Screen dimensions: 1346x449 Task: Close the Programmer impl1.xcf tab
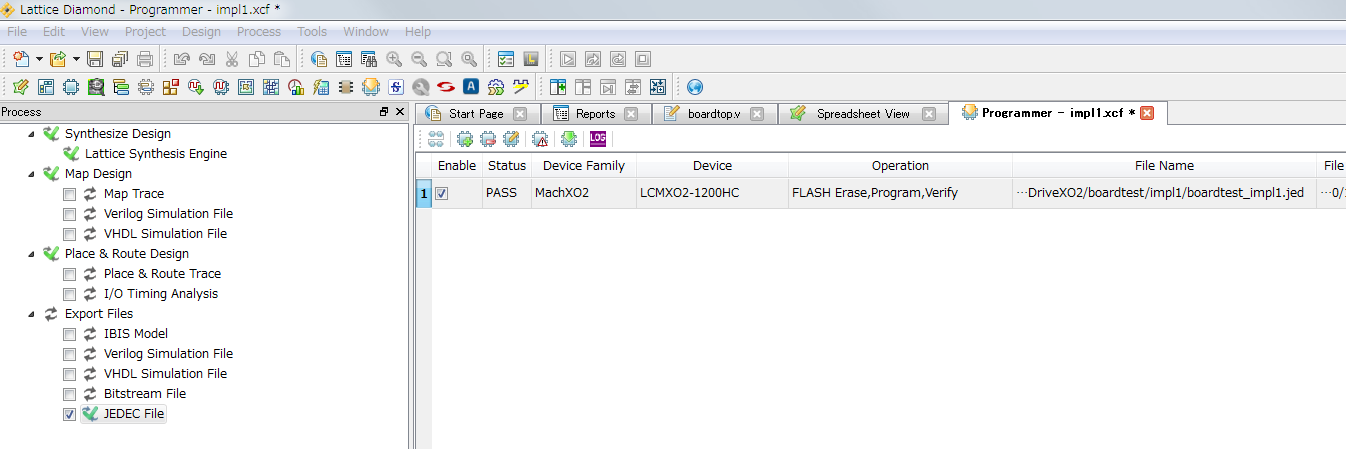[x=1147, y=113]
